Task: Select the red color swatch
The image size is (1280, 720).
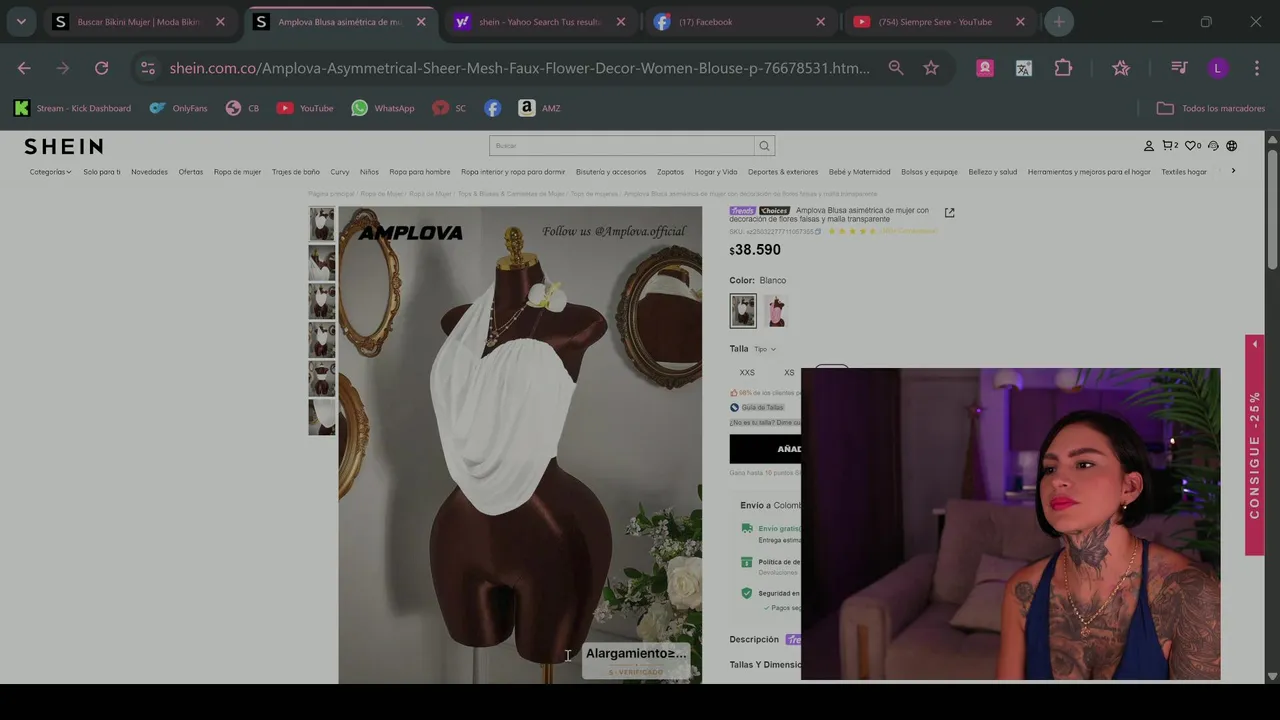Action: pos(776,311)
